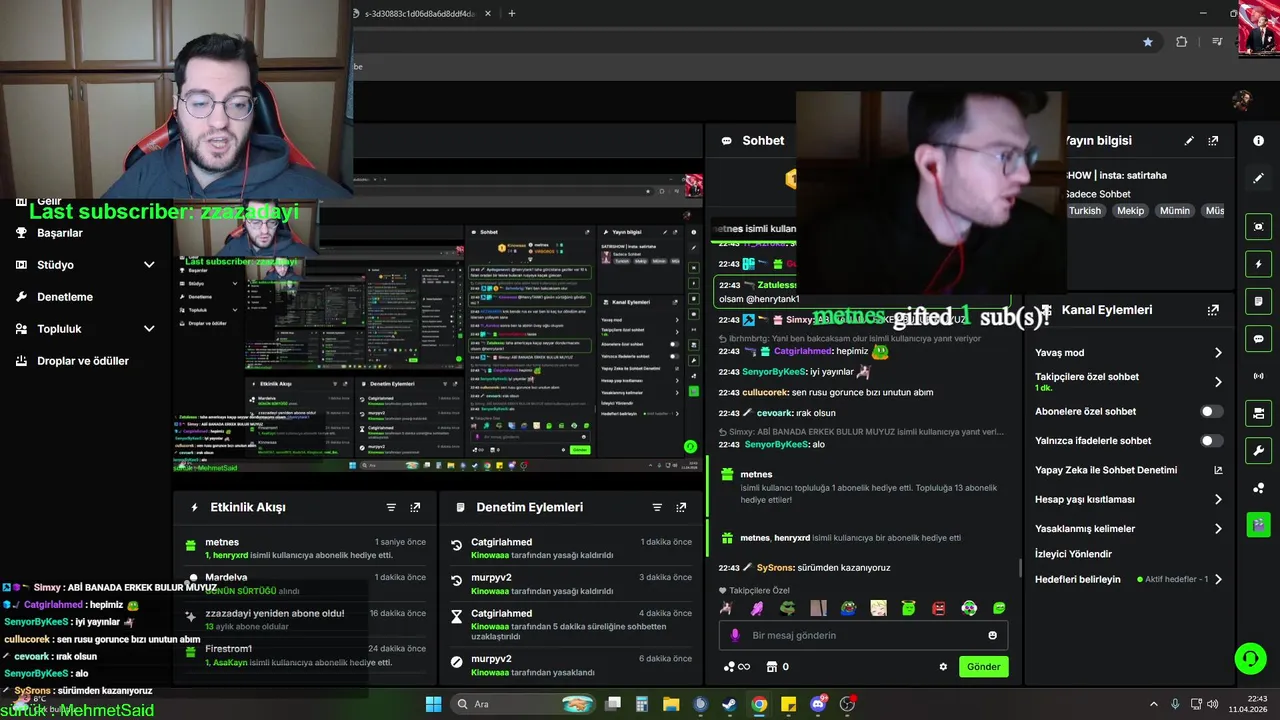Toggle the screen capture panel icon

point(1258,227)
